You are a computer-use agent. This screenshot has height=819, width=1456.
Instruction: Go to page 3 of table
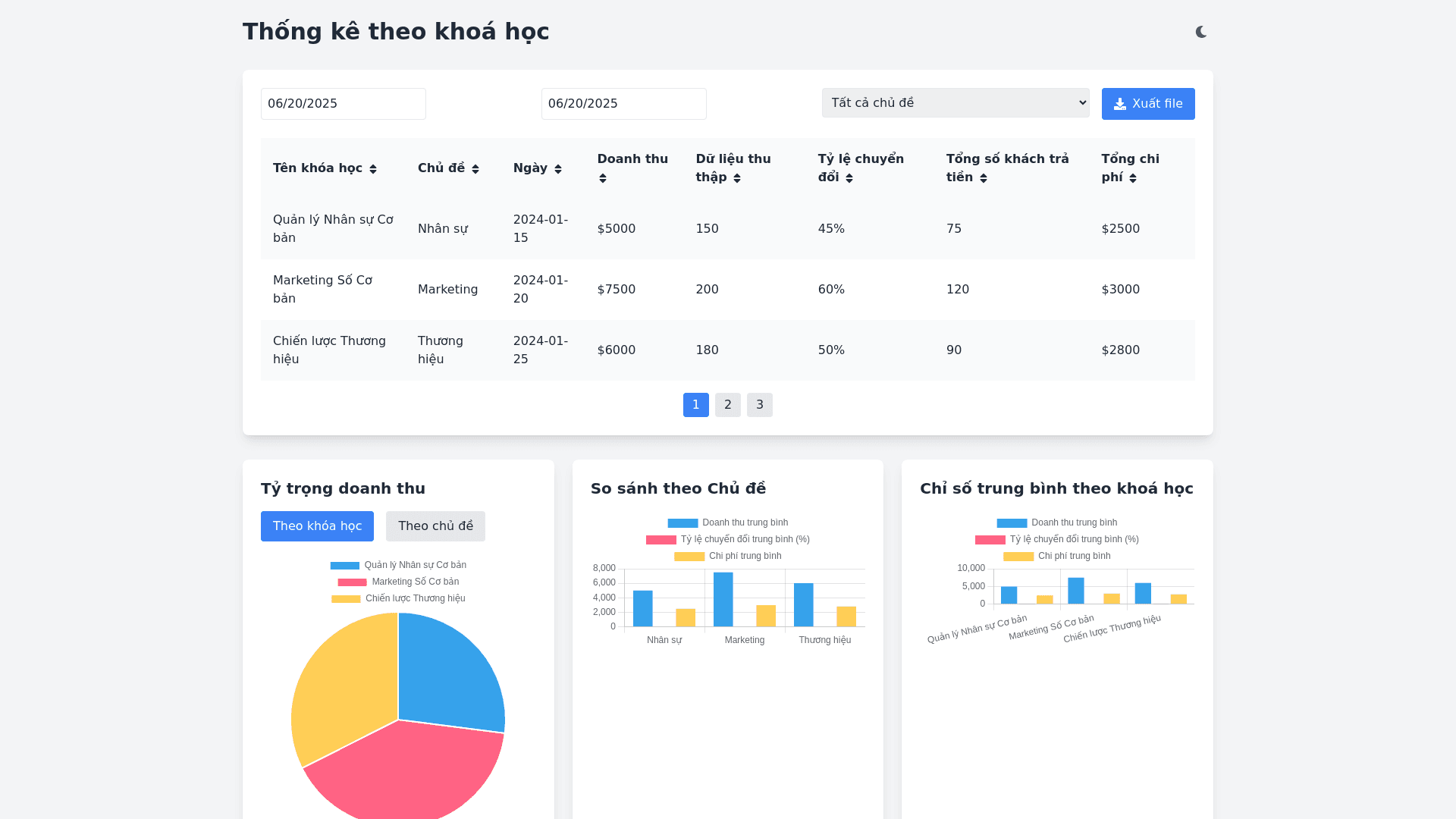coord(759,405)
